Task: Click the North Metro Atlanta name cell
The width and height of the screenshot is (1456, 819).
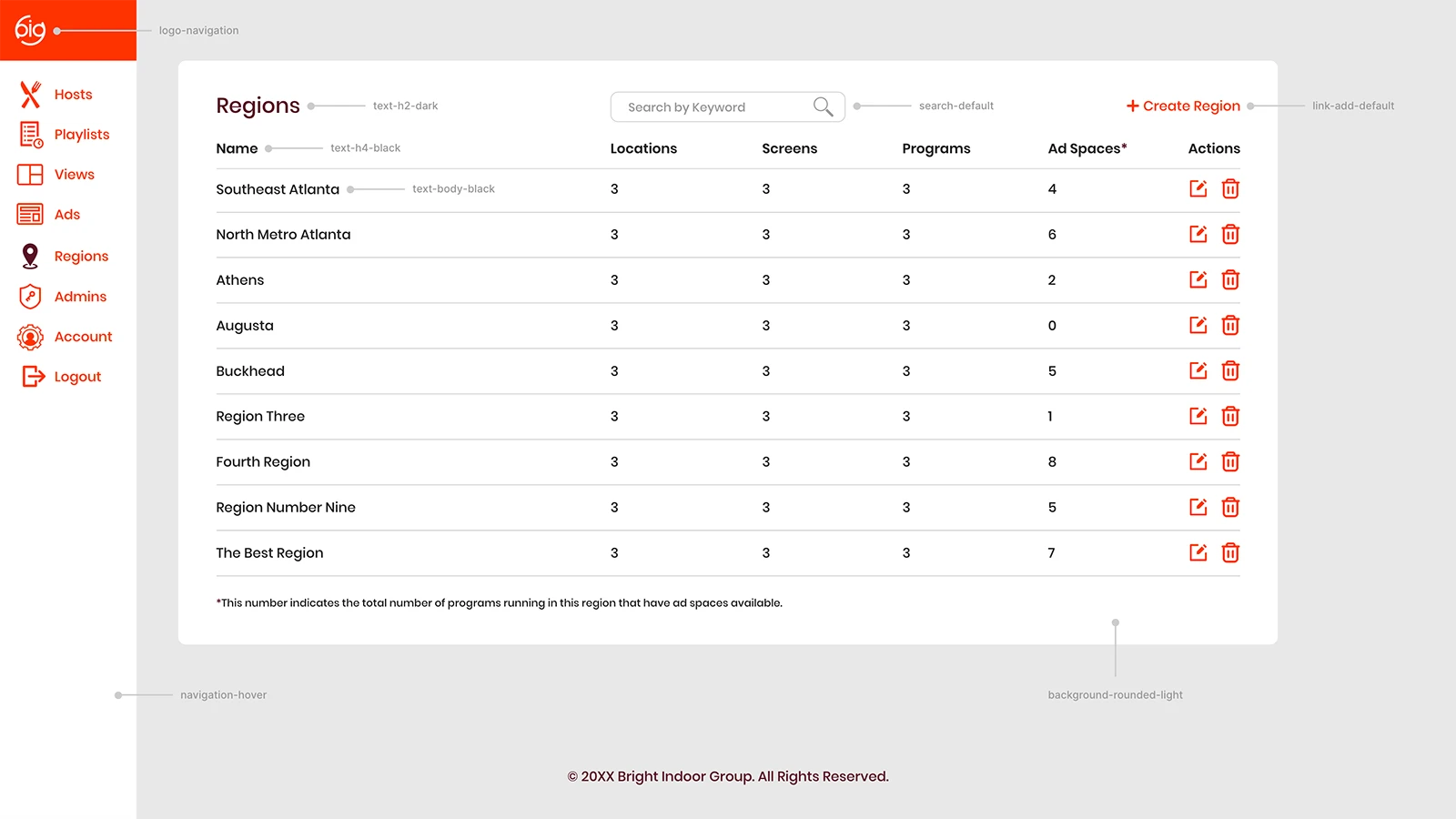Action: pos(283,235)
